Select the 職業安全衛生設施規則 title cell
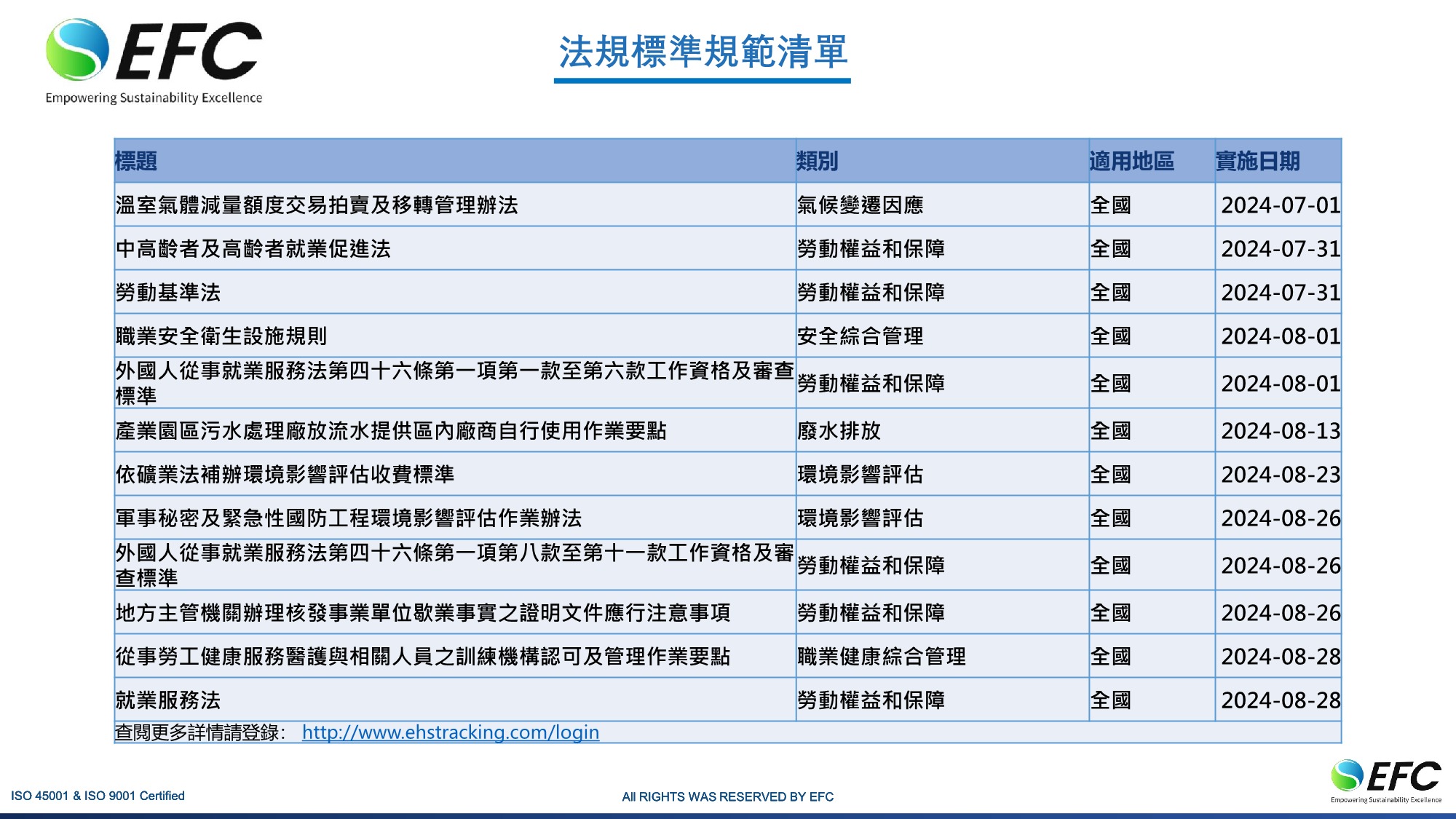This screenshot has height=819, width=1456. click(x=455, y=336)
